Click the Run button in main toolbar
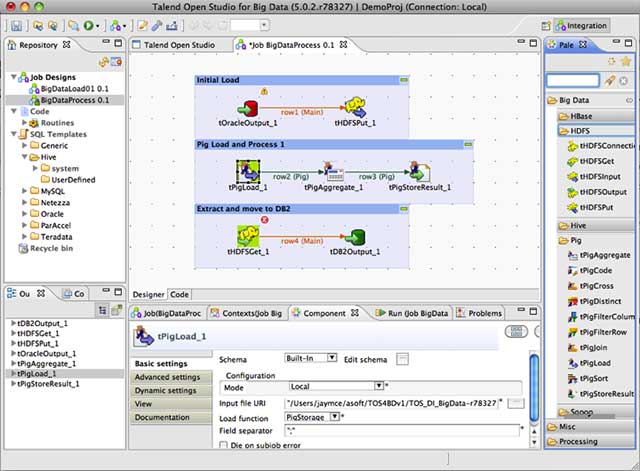Screen dimensions: 640x471 (x=90, y=24)
